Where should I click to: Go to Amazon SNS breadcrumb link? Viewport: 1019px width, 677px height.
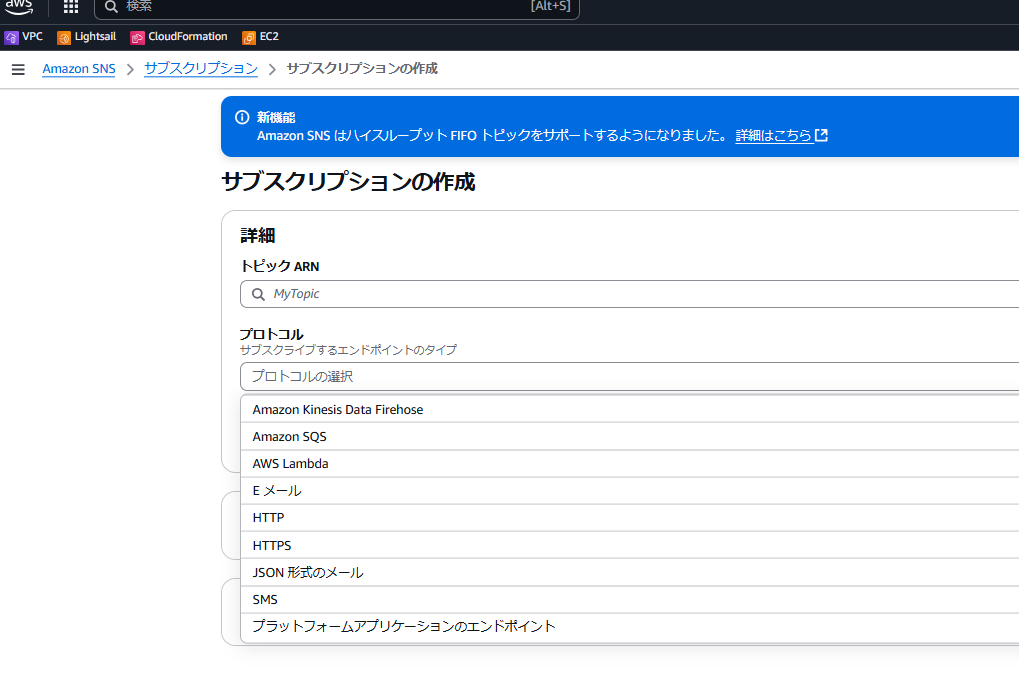[x=79, y=69]
